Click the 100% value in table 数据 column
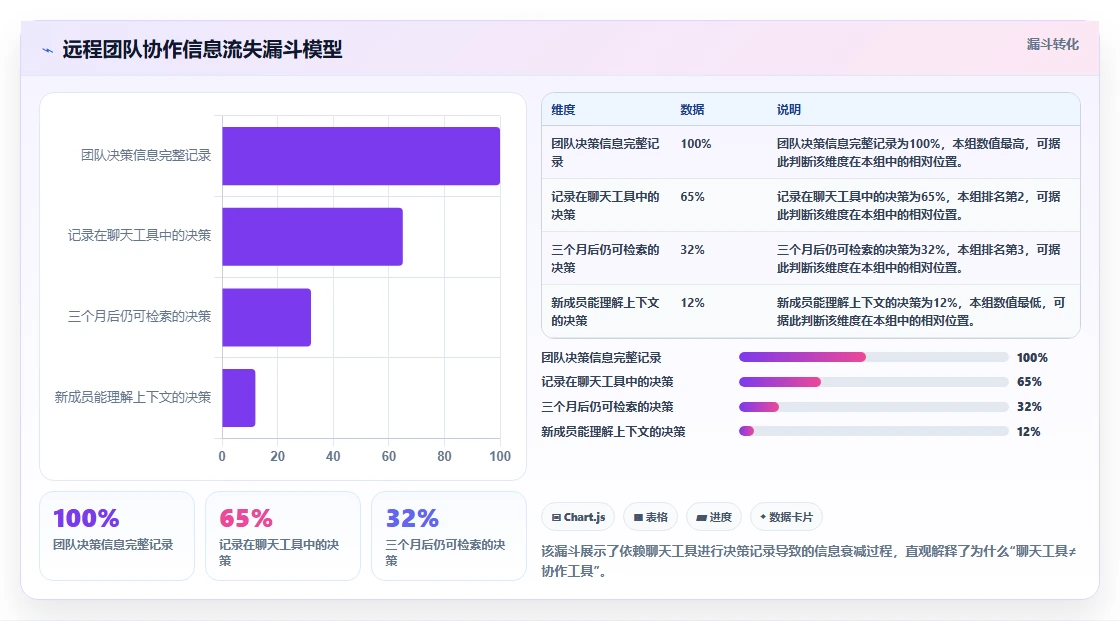 click(696, 144)
